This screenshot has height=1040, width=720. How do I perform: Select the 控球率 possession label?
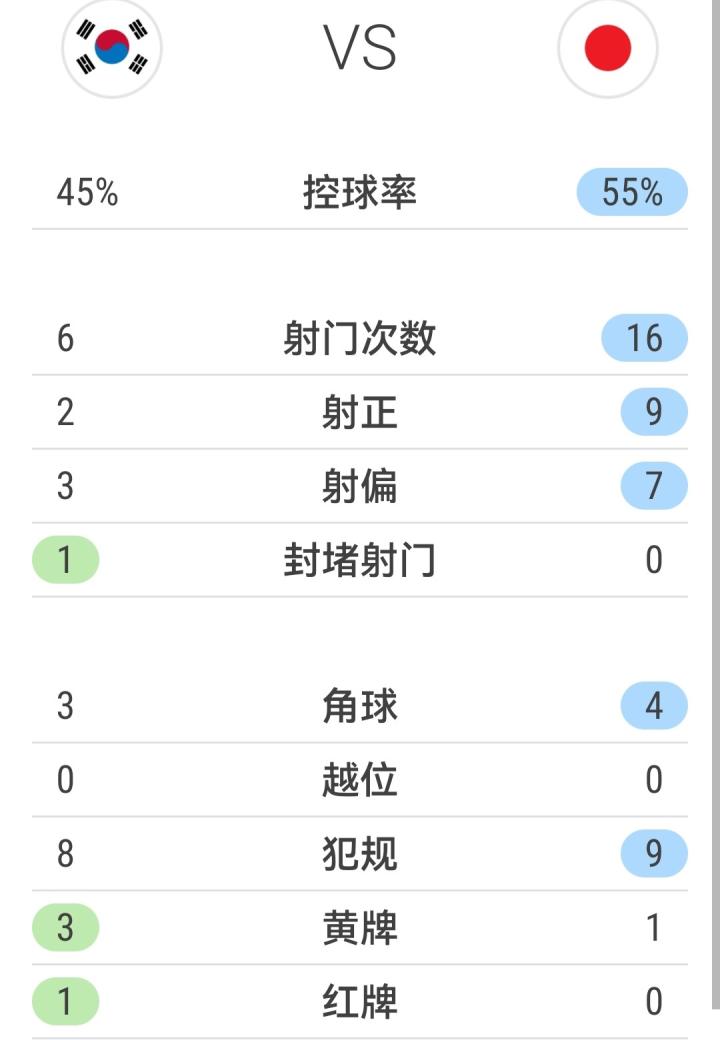pos(360,192)
